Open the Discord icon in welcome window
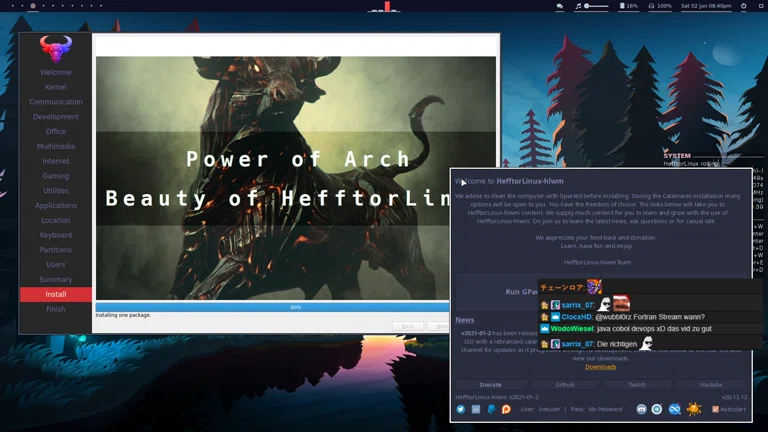Viewport: 768px width, 432px height. pos(641,409)
